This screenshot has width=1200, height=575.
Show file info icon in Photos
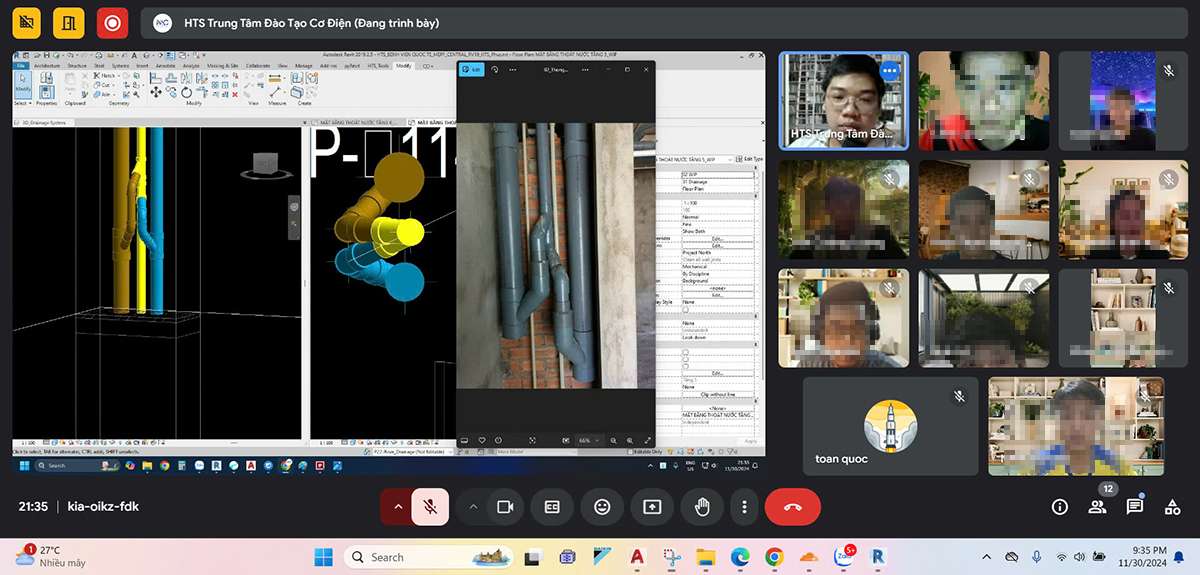pyautogui.click(x=498, y=440)
